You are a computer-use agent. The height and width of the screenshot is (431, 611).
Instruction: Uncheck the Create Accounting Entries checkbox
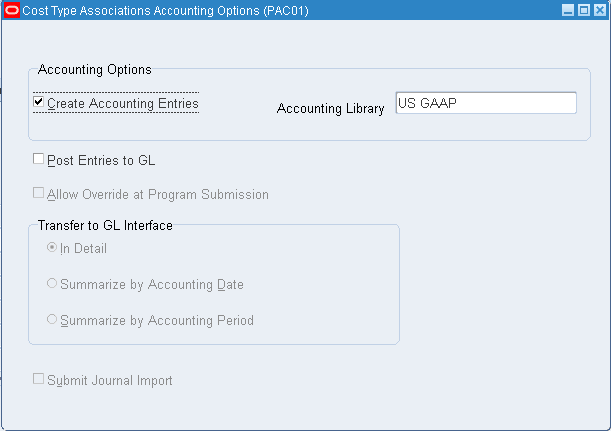[x=39, y=102]
